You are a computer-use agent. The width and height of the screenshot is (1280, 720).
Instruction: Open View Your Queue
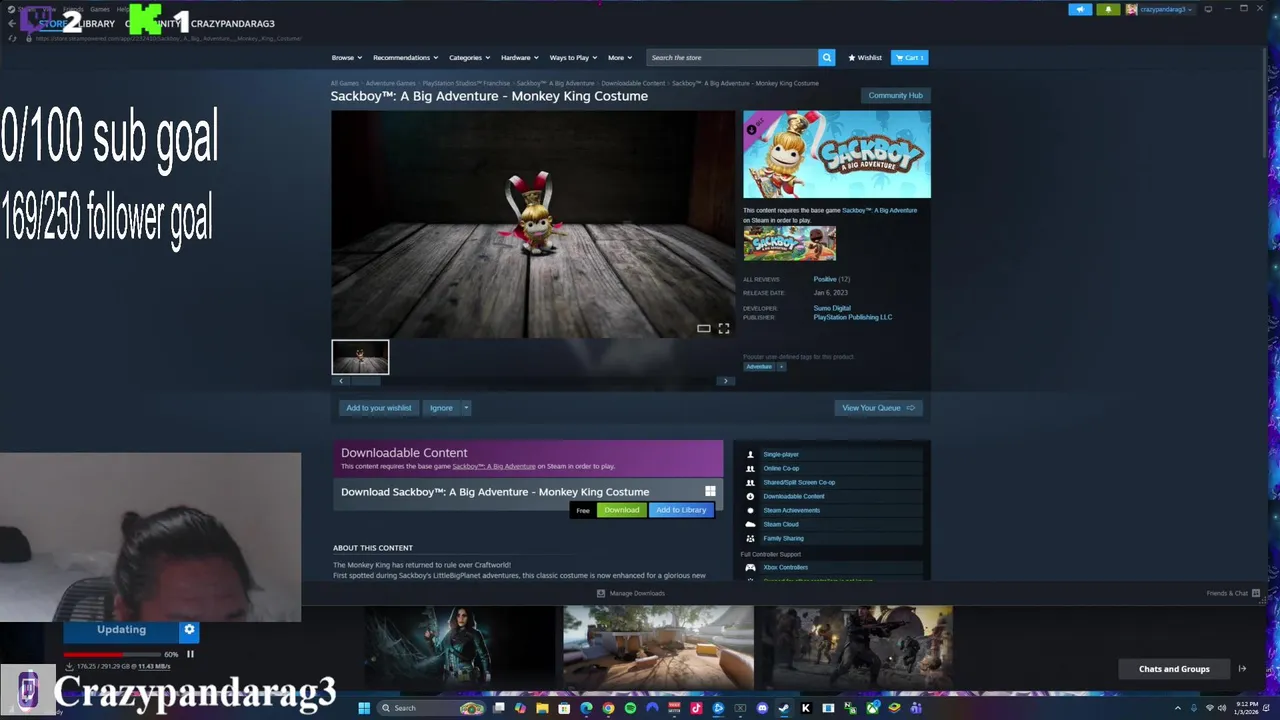click(878, 408)
